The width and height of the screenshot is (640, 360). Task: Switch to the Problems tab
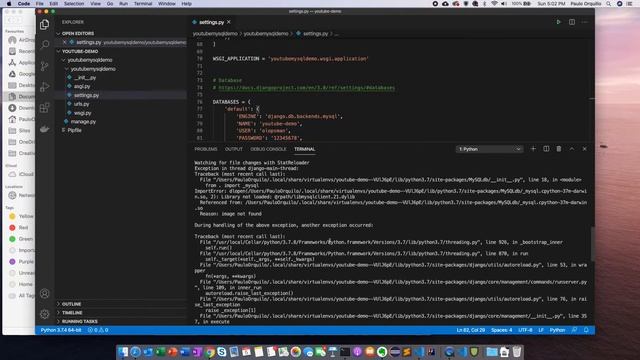(206, 149)
